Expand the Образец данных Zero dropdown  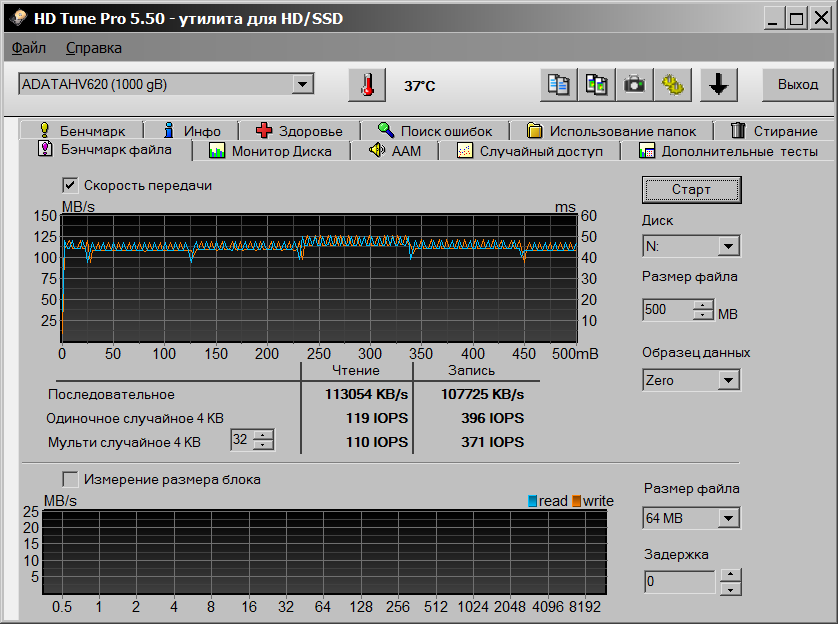[728, 380]
